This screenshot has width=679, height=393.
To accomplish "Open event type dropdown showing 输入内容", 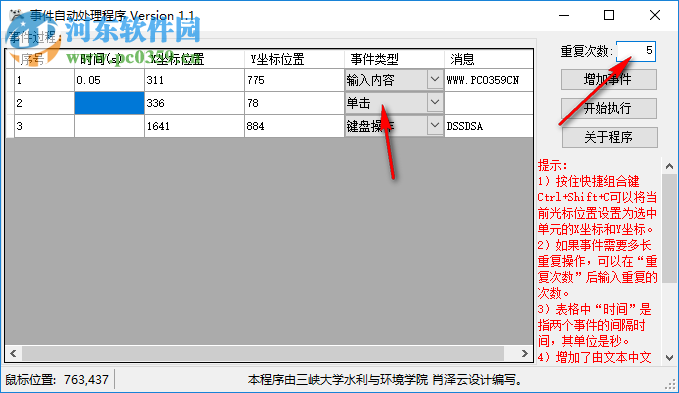I will pos(434,80).
